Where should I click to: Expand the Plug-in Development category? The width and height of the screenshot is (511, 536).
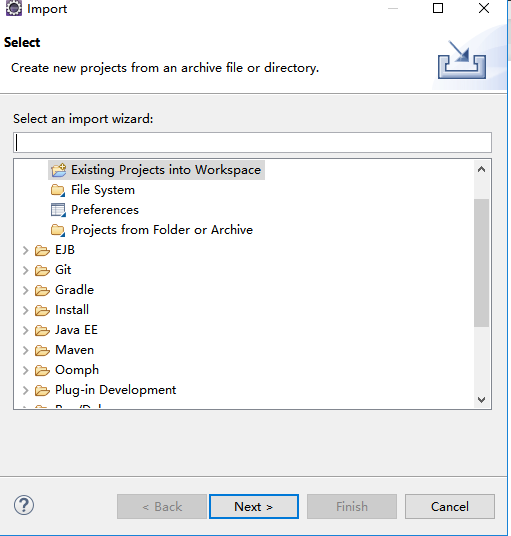(x=25, y=390)
